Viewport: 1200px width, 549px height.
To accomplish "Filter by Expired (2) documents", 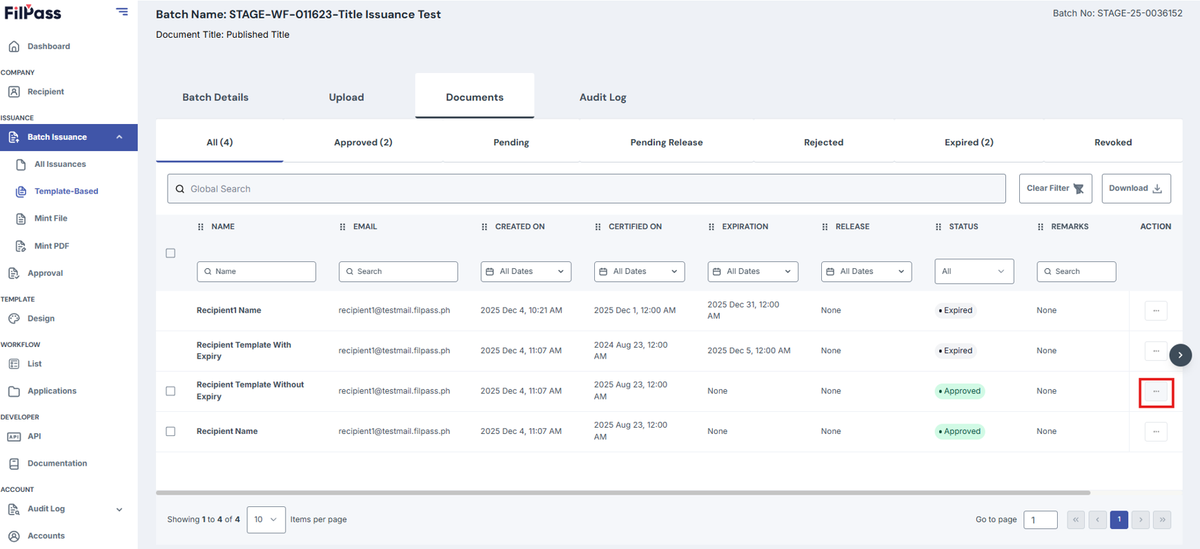I will pos(969,142).
